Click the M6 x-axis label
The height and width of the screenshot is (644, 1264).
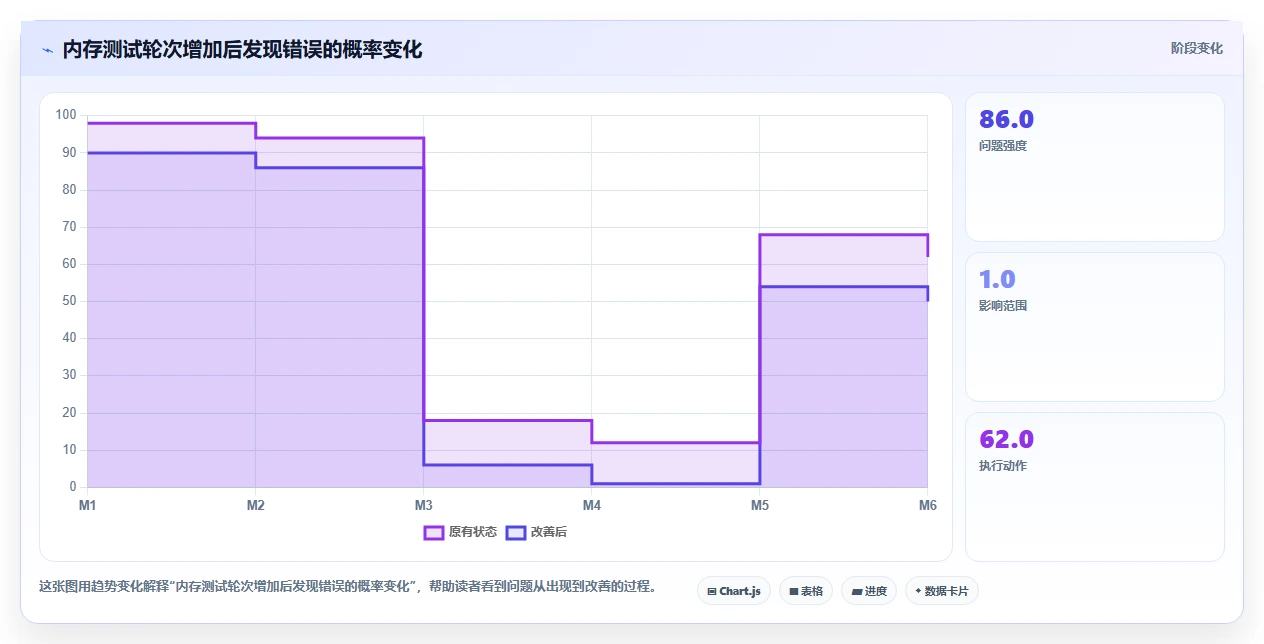tap(927, 506)
